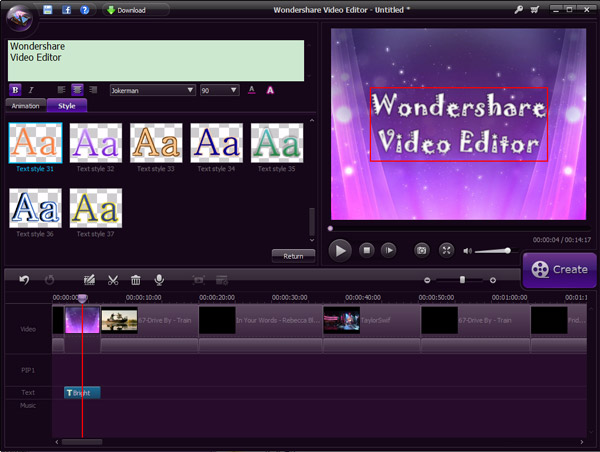This screenshot has width=600, height=452.
Task: Click the Create button
Action: (560, 269)
